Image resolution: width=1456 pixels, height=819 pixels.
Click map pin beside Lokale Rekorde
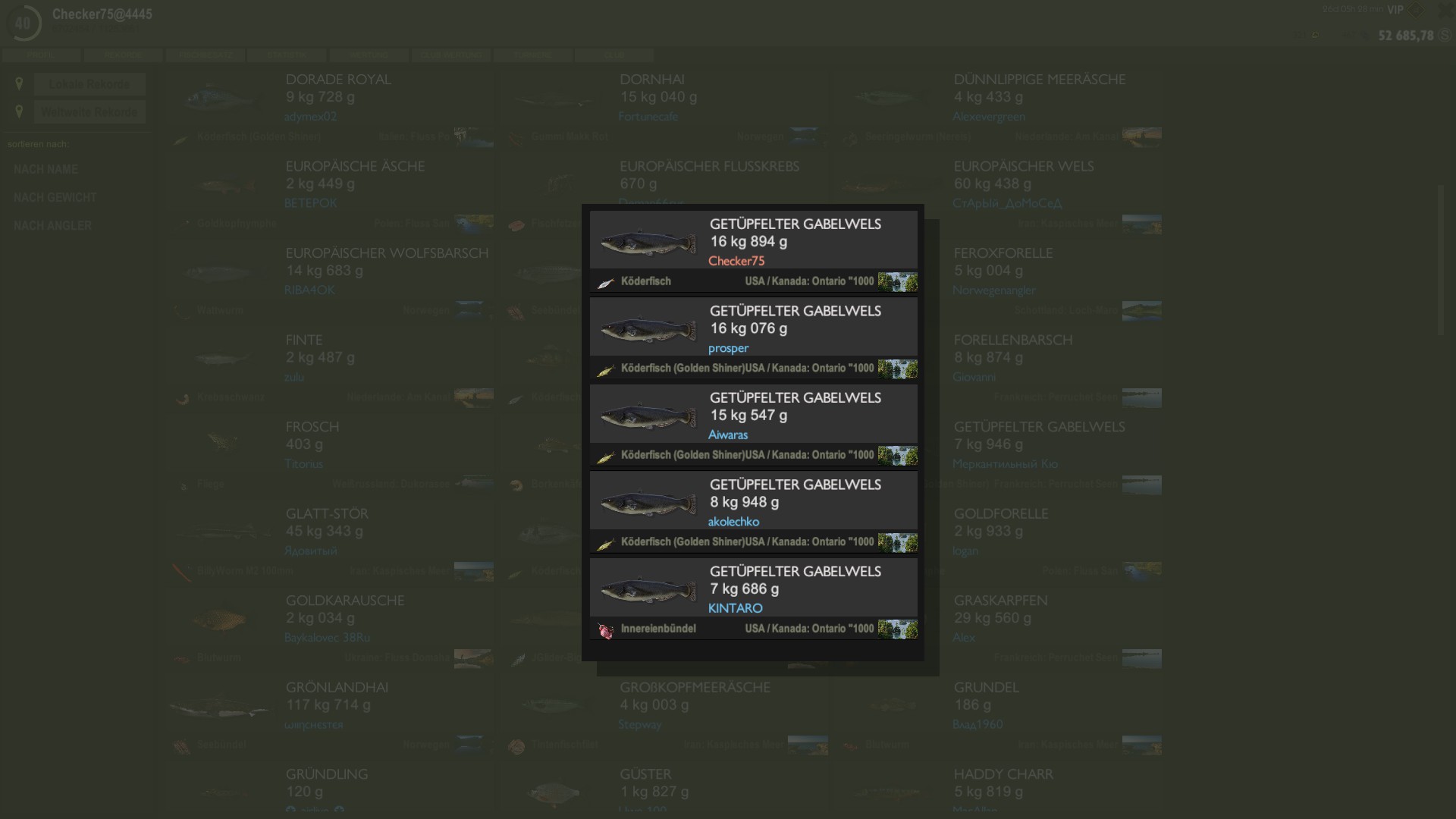pos(19,83)
